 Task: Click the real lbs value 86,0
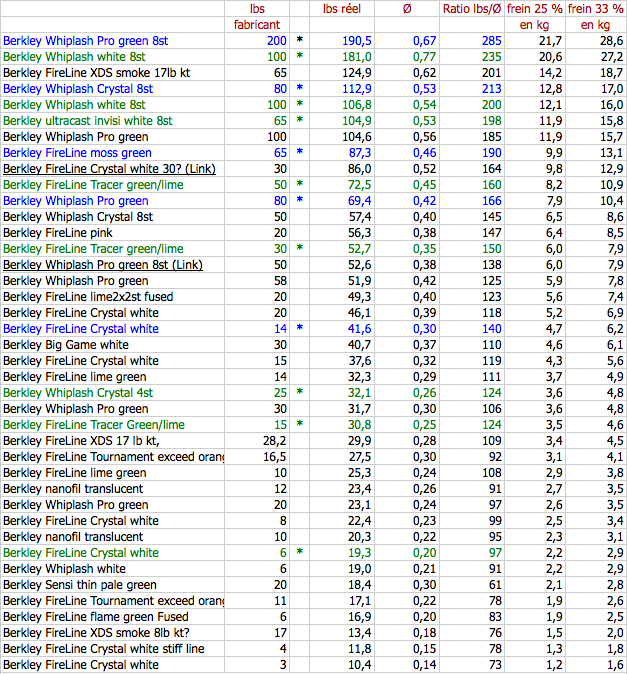coord(360,169)
